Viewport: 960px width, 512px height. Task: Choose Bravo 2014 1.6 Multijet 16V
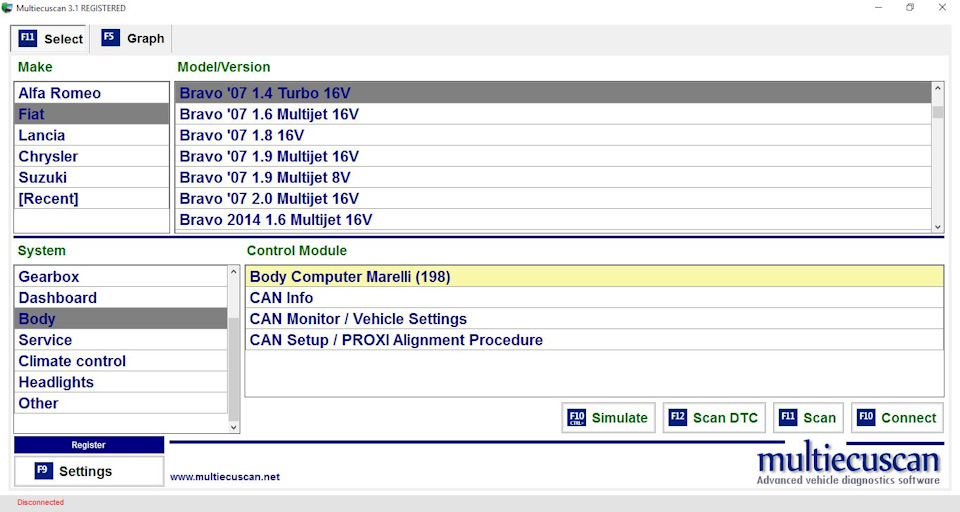click(x=553, y=220)
